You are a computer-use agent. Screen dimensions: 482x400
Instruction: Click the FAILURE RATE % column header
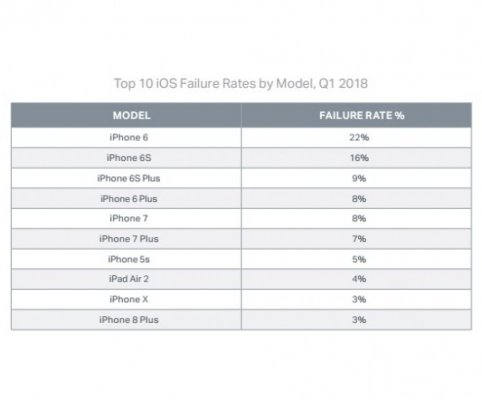tap(362, 115)
